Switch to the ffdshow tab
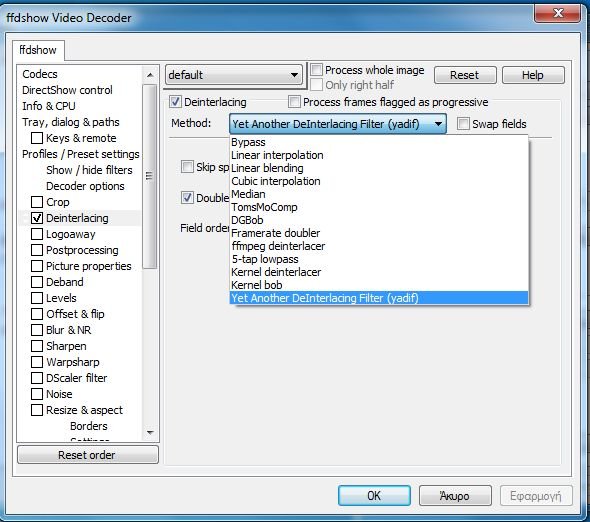 [38, 50]
